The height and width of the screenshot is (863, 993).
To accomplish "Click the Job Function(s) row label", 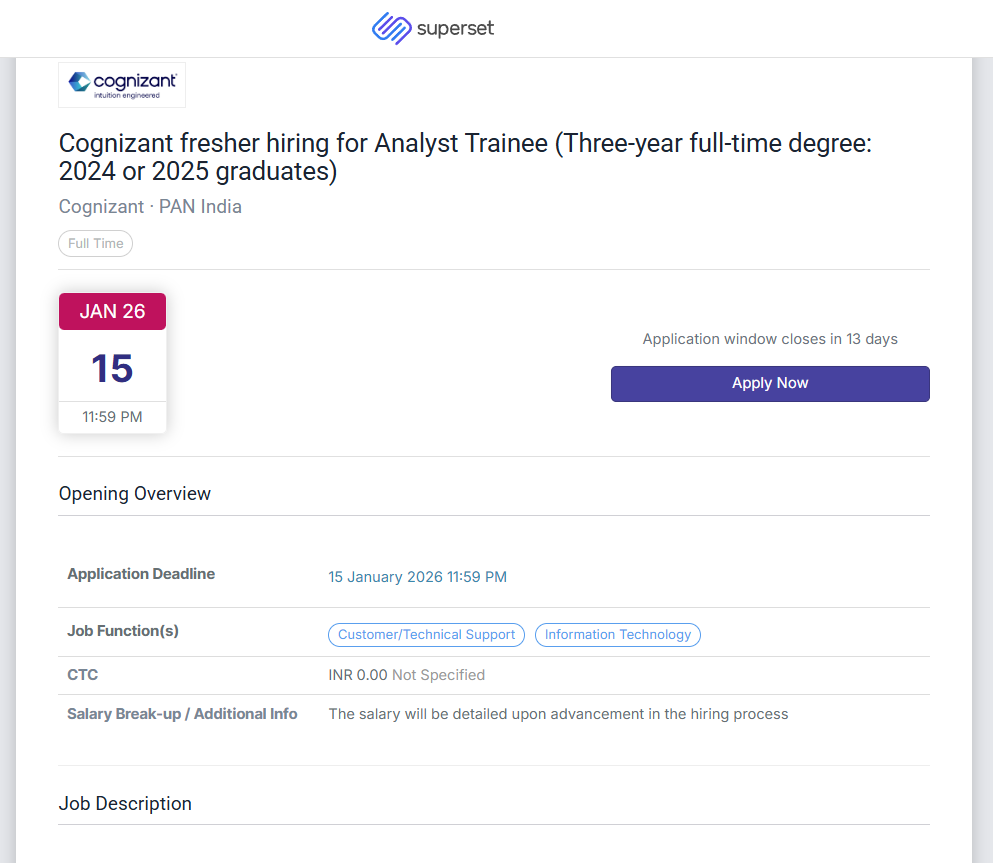I will coord(123,631).
